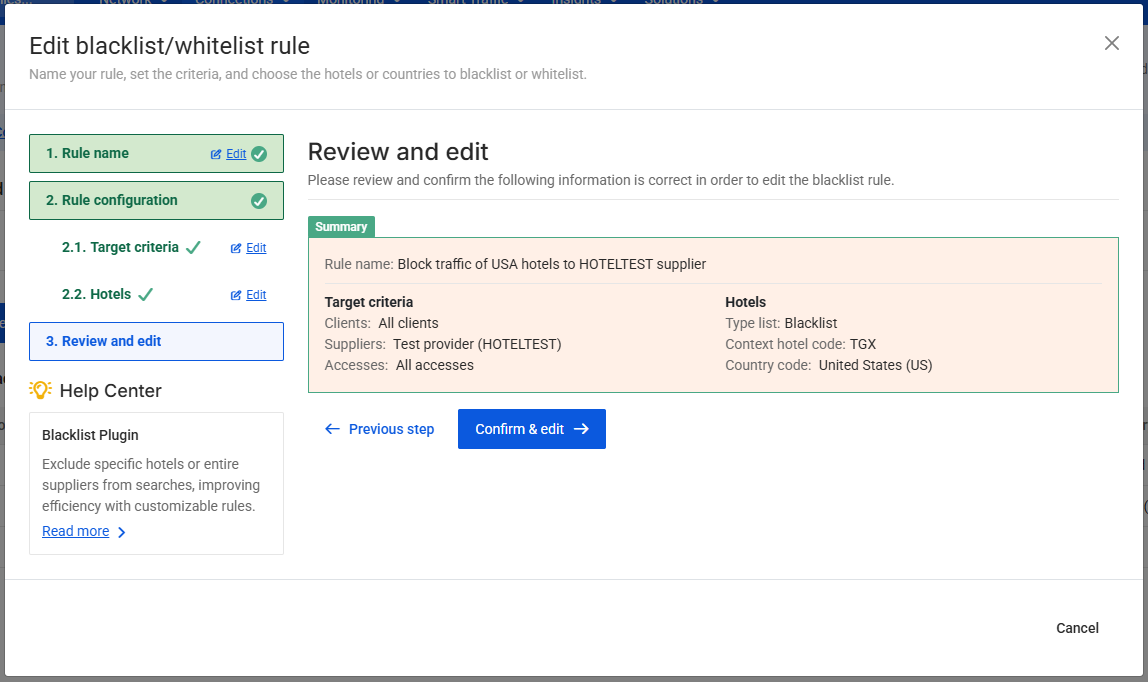
Task: Click the green Summary badge
Action: [x=341, y=227]
